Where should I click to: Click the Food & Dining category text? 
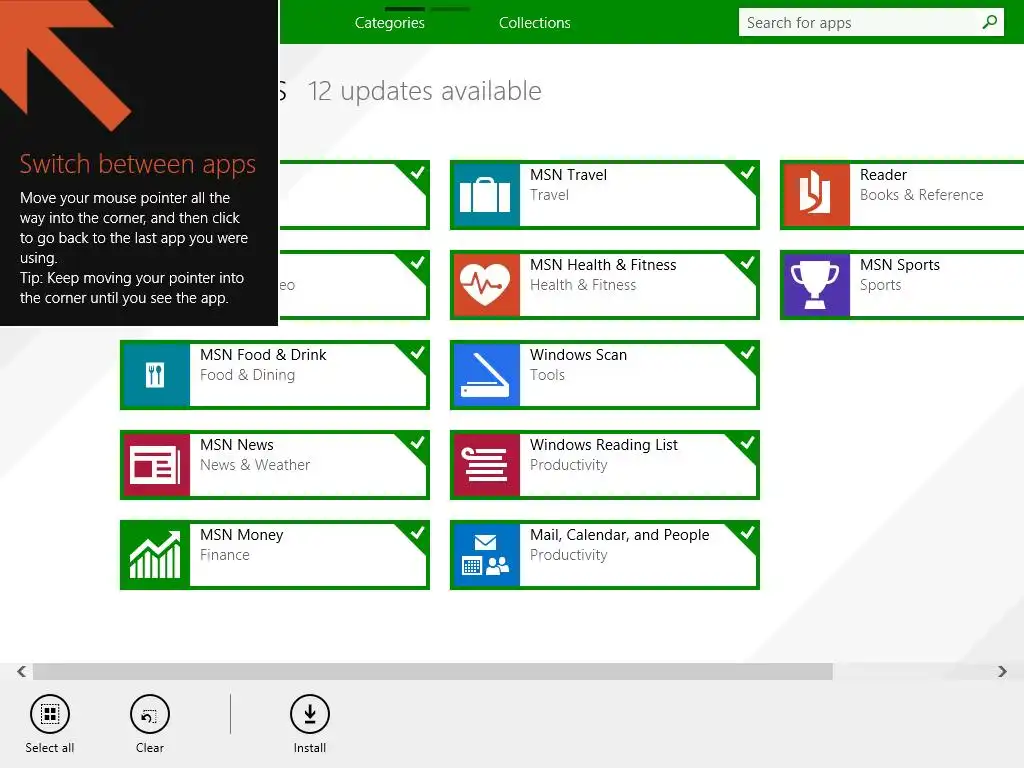click(248, 375)
